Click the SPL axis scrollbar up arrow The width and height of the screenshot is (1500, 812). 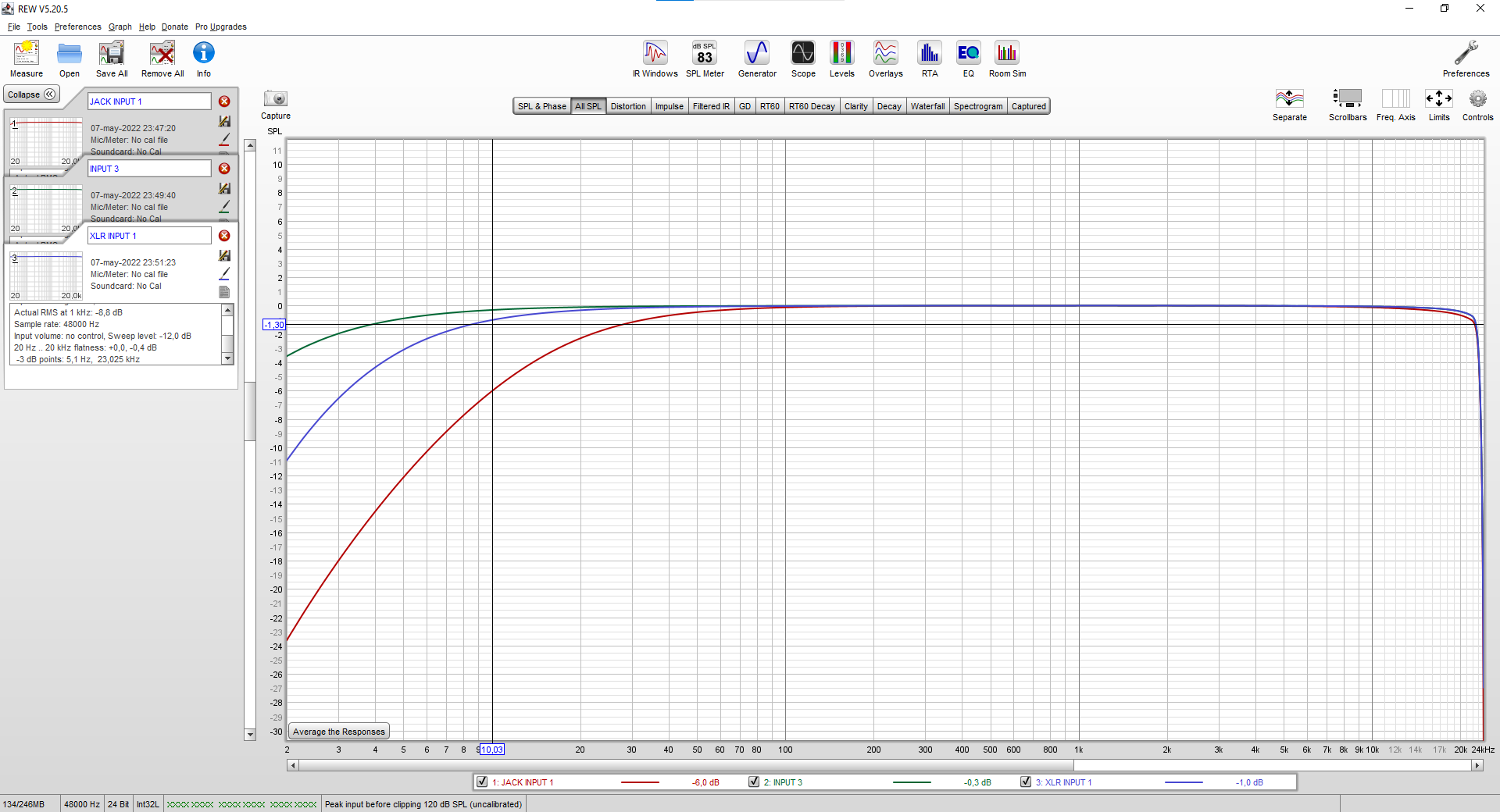(250, 145)
